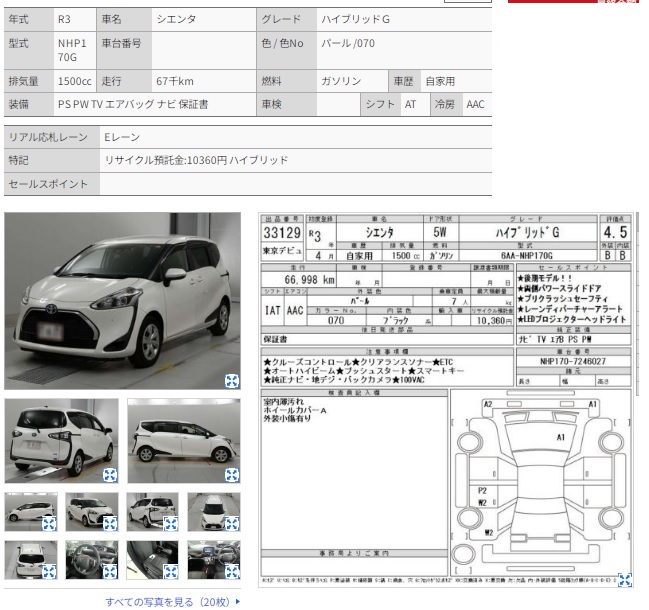Click expand icon on steering wheel thumbnail

110,572
